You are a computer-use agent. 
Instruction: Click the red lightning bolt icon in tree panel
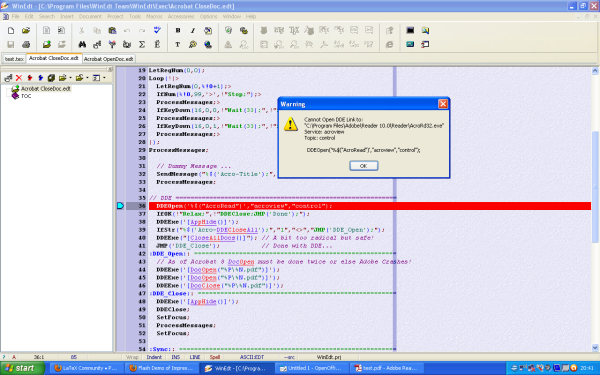[29, 78]
